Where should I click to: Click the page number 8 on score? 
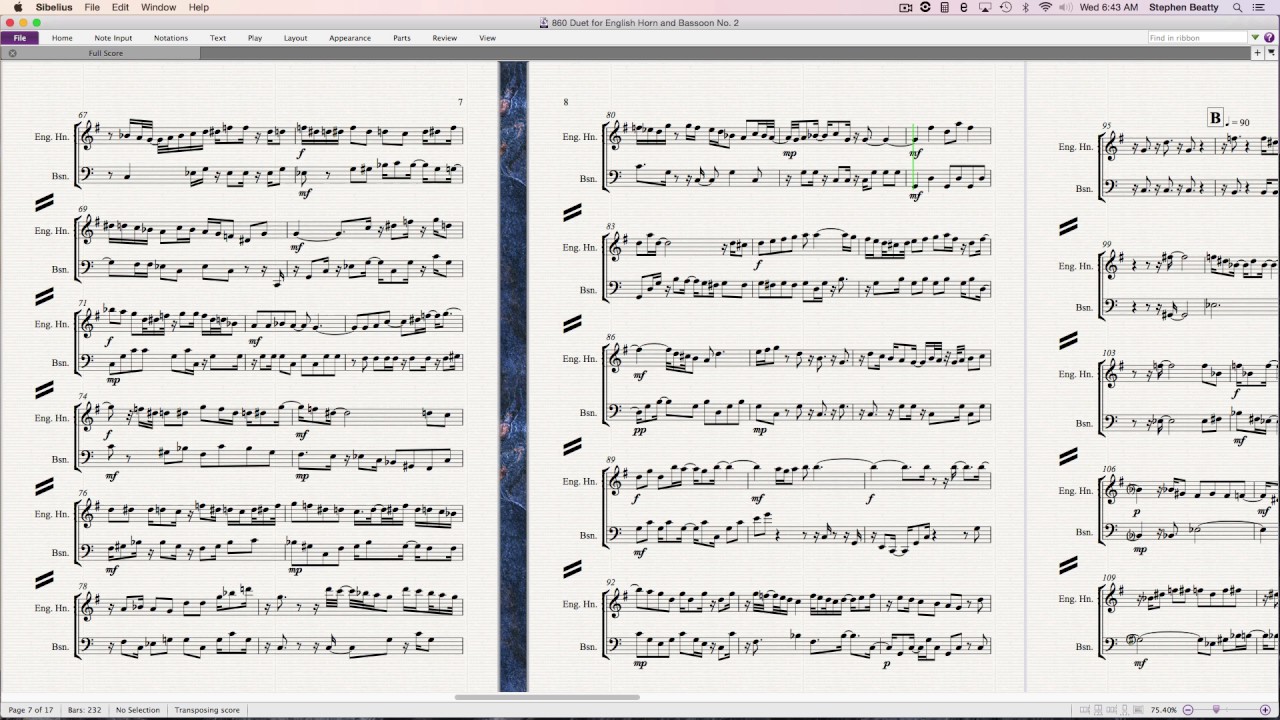click(565, 102)
